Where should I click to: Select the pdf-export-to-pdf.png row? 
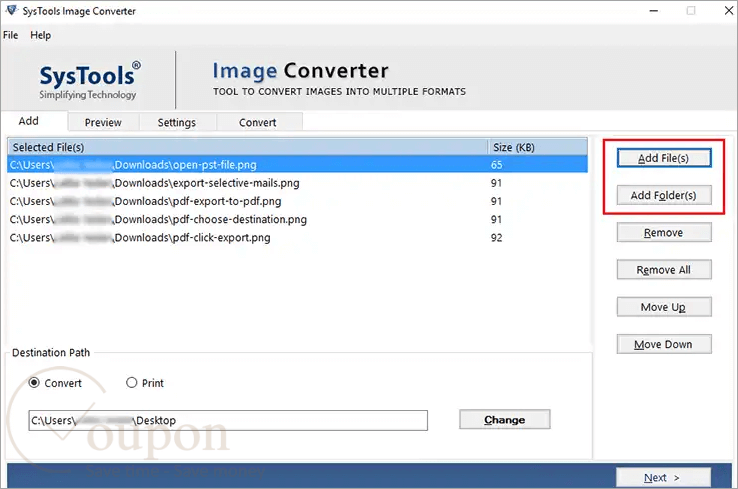pyautogui.click(x=297, y=201)
